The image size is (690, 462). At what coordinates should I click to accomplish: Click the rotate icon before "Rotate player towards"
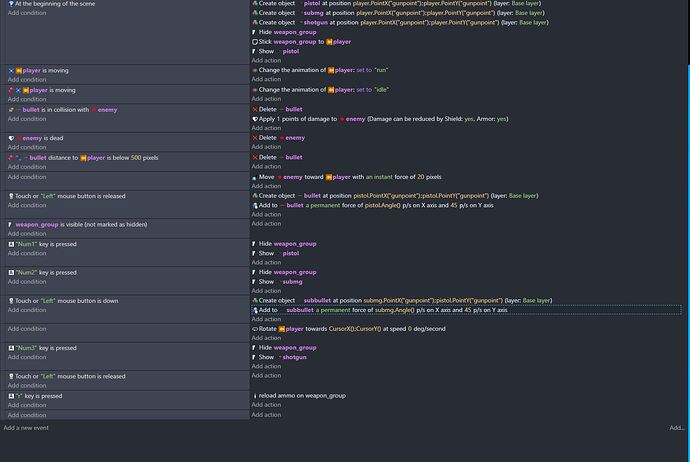click(x=256, y=329)
